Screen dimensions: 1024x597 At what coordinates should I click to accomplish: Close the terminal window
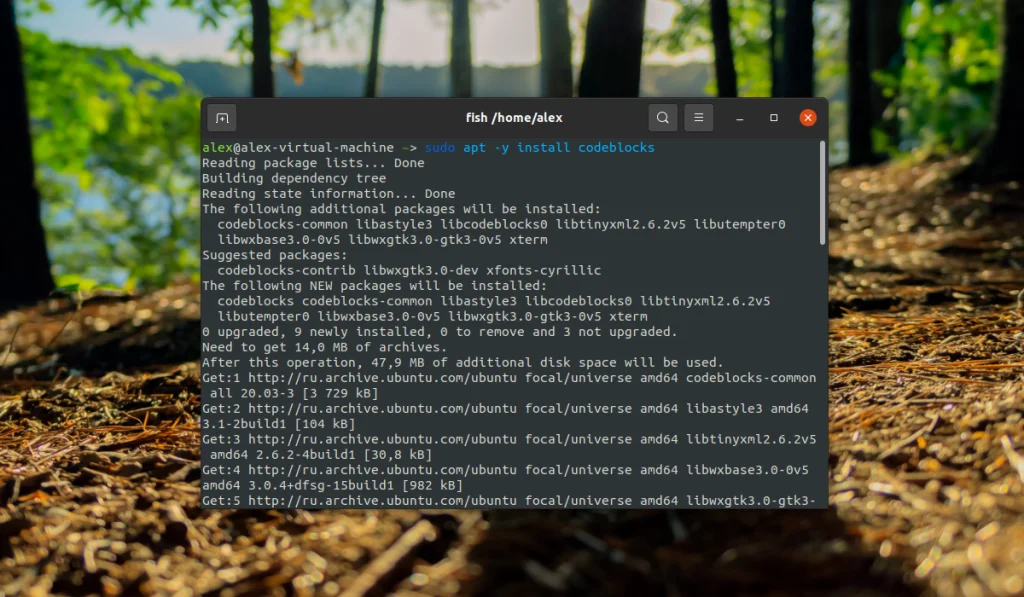coord(807,117)
